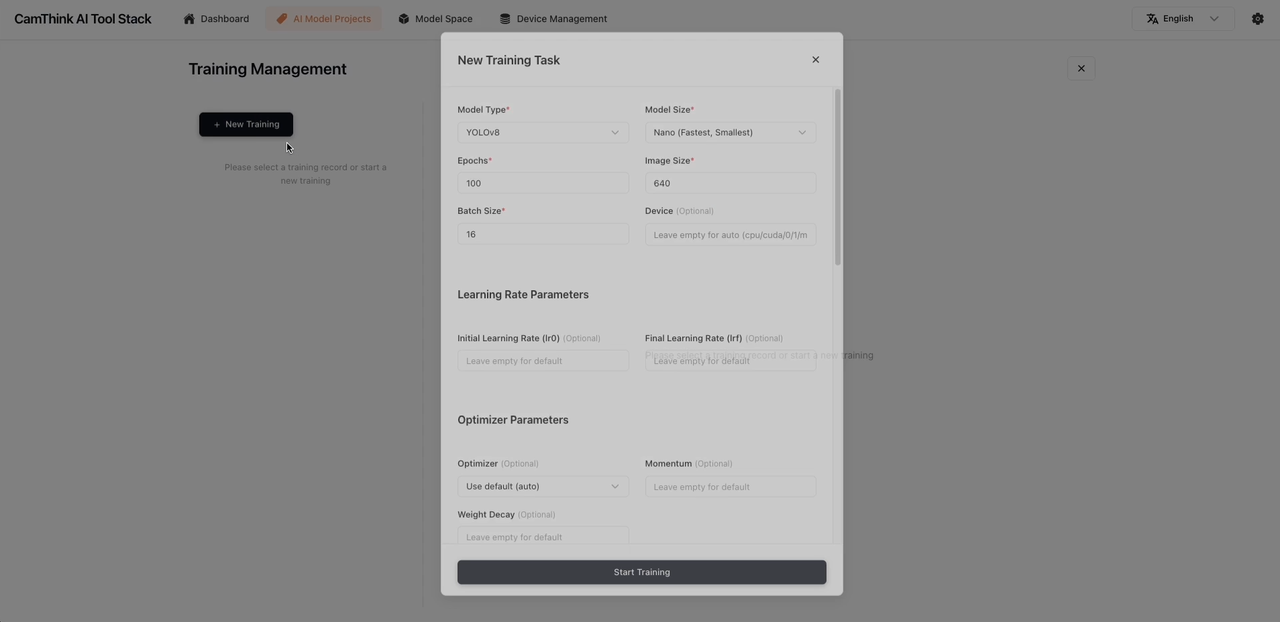Click the New Training button
The width and height of the screenshot is (1280, 622).
(246, 124)
